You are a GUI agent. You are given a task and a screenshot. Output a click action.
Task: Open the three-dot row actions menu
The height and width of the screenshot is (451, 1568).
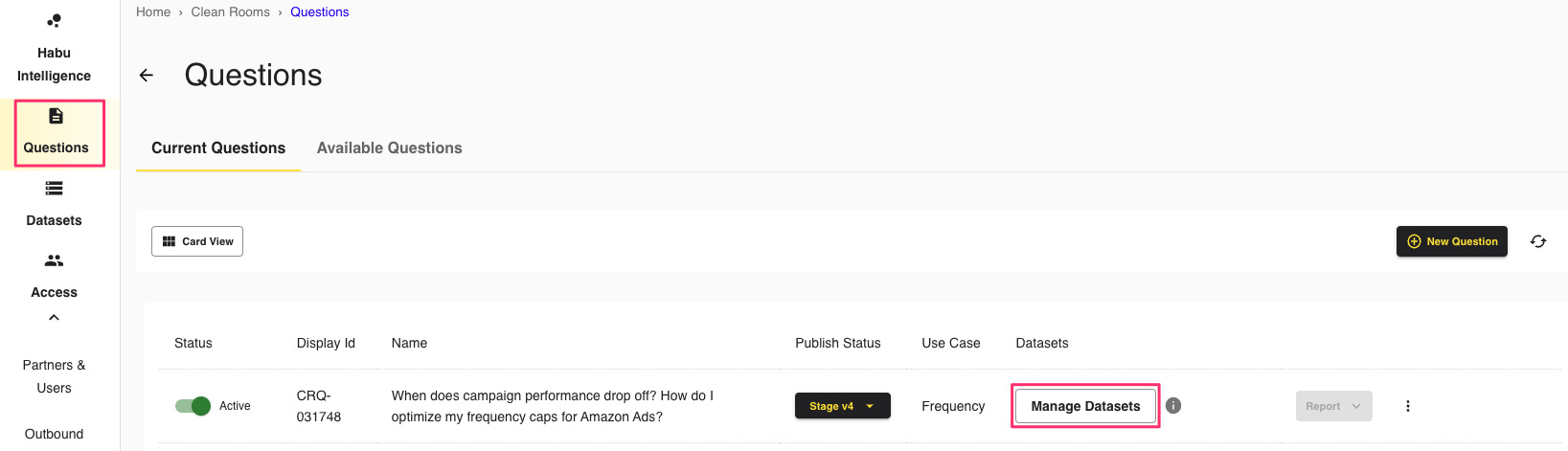[1408, 406]
